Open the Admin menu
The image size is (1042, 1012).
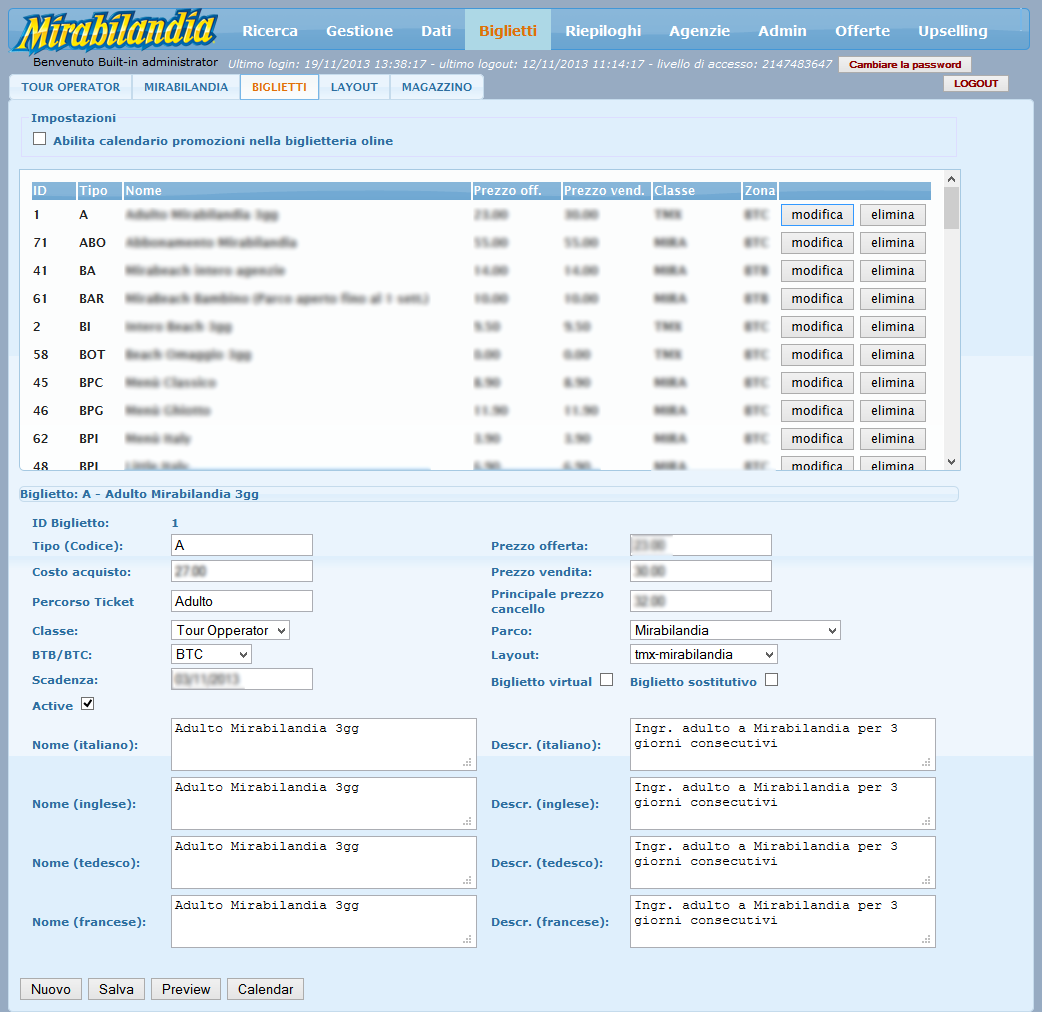(x=782, y=31)
